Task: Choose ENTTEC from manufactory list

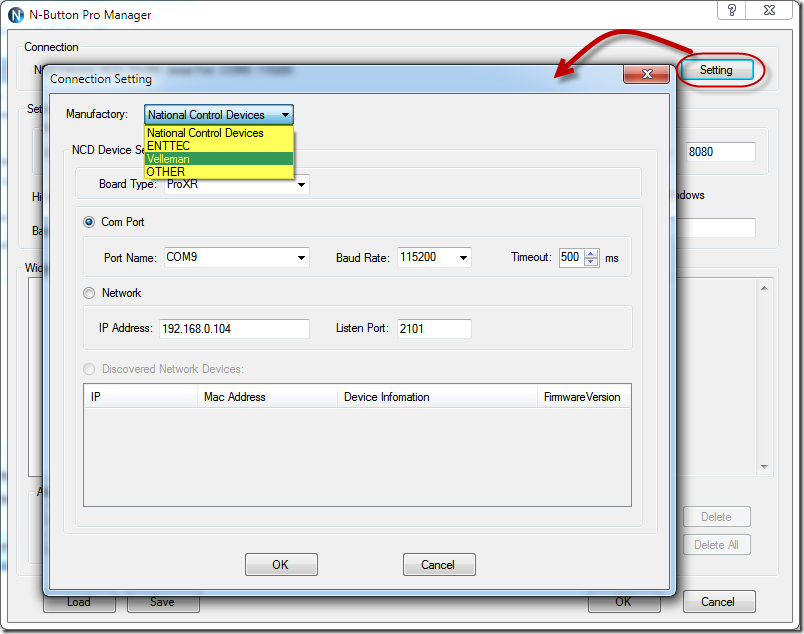Action: pyautogui.click(x=219, y=146)
